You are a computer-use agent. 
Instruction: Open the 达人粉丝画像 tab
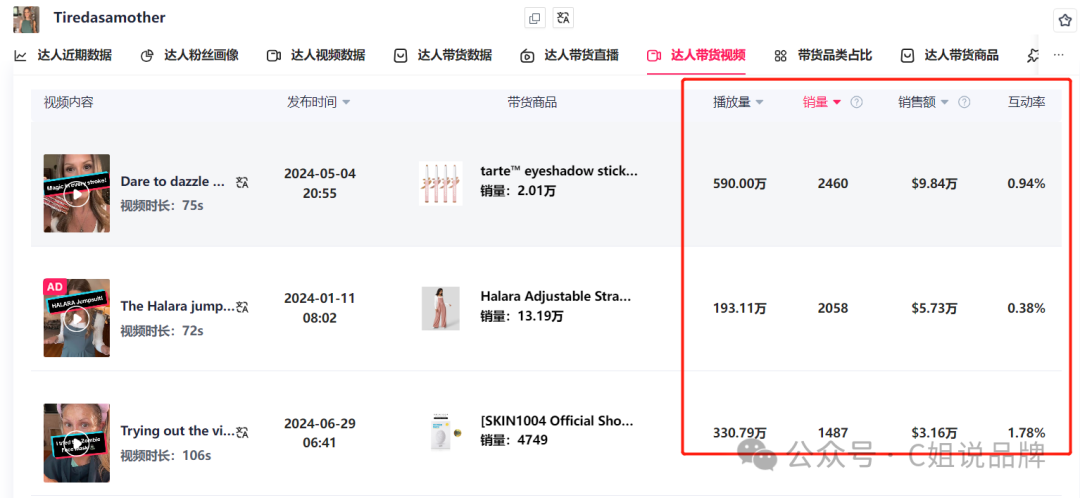point(190,56)
